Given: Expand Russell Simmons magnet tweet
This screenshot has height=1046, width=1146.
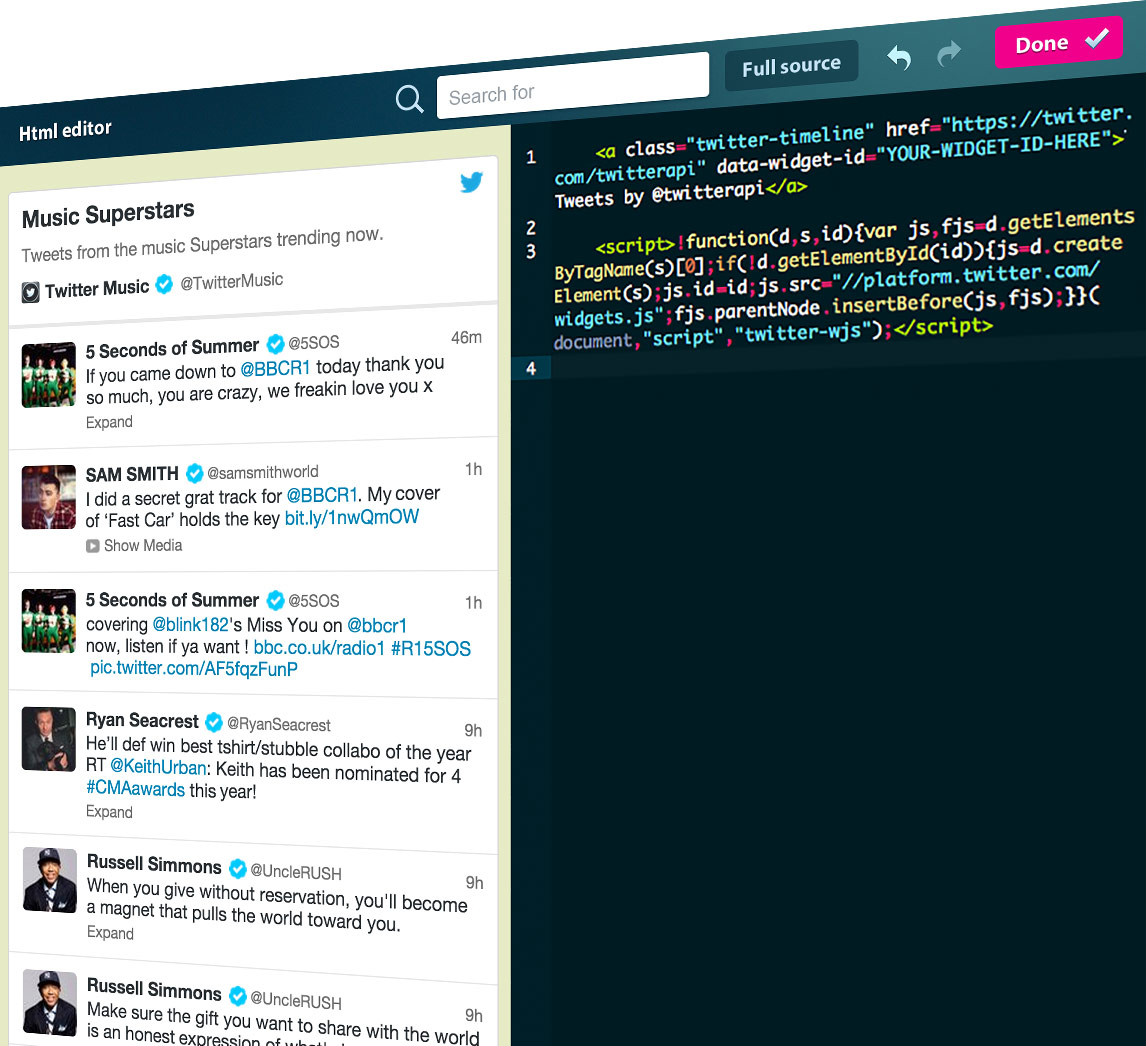Looking at the screenshot, I should point(110,933).
